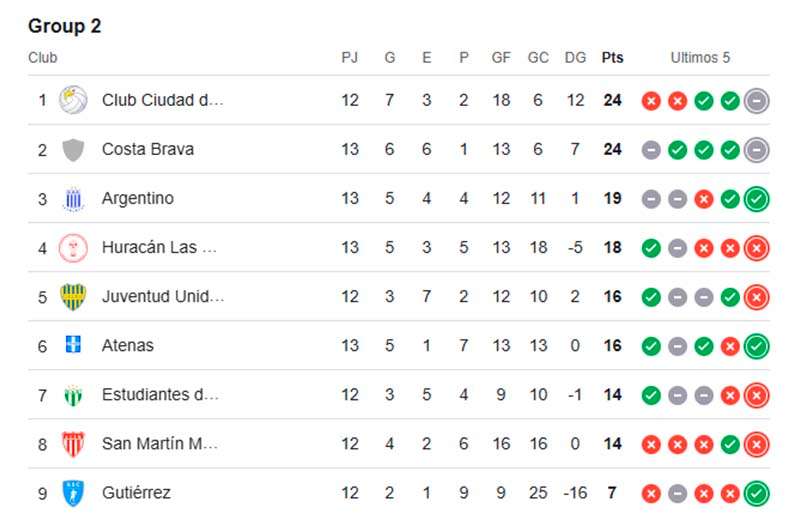
Task: Open the Costa Brava team link
Action: pyautogui.click(x=148, y=149)
